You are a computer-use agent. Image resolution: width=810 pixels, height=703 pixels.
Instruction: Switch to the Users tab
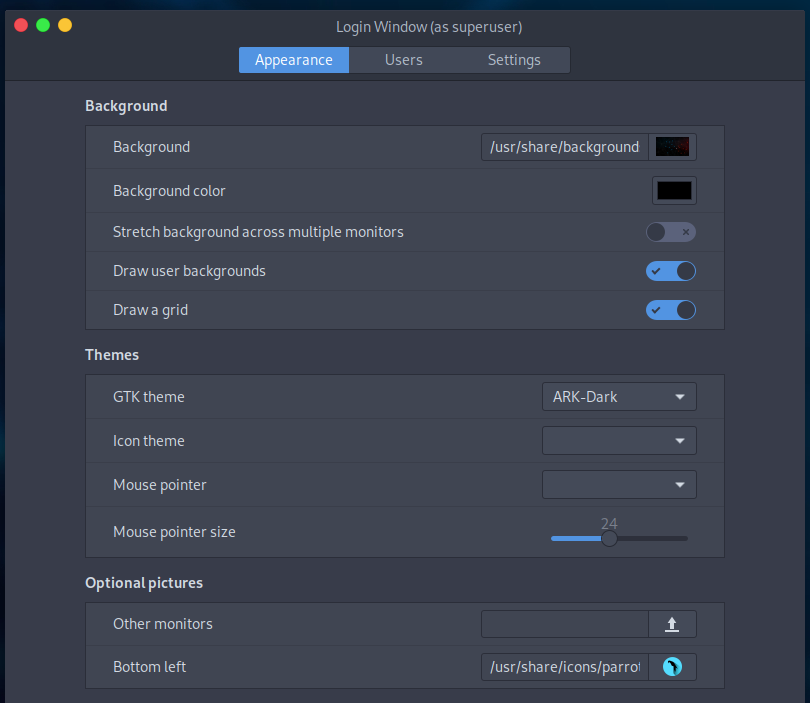404,60
